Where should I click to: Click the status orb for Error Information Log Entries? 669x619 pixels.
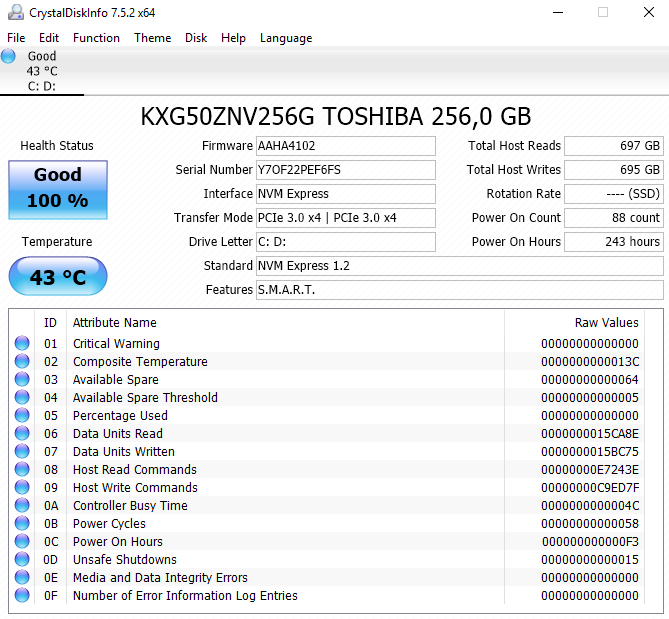coord(22,595)
